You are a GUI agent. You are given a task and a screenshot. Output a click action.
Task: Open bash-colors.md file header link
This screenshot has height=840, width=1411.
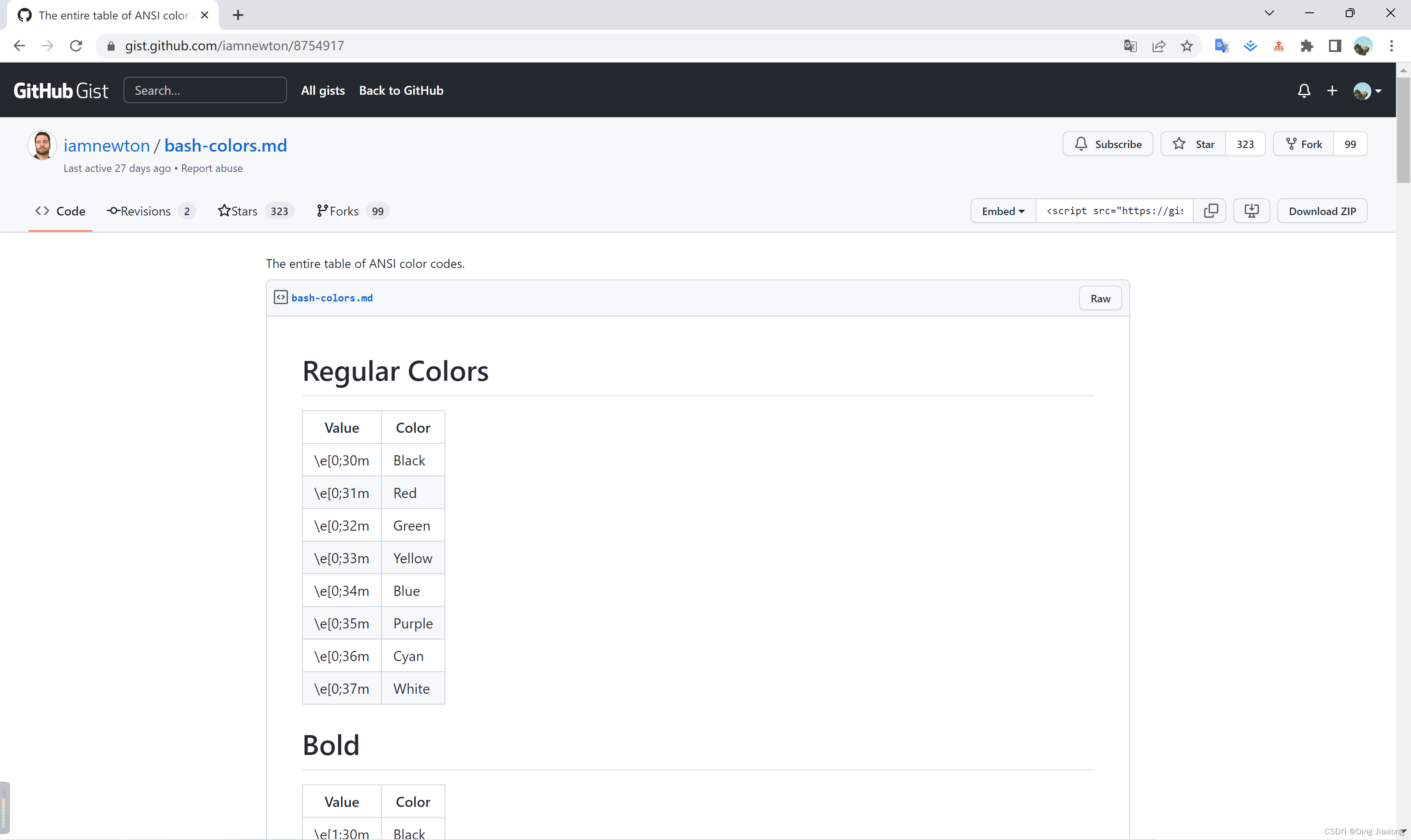[x=332, y=298]
